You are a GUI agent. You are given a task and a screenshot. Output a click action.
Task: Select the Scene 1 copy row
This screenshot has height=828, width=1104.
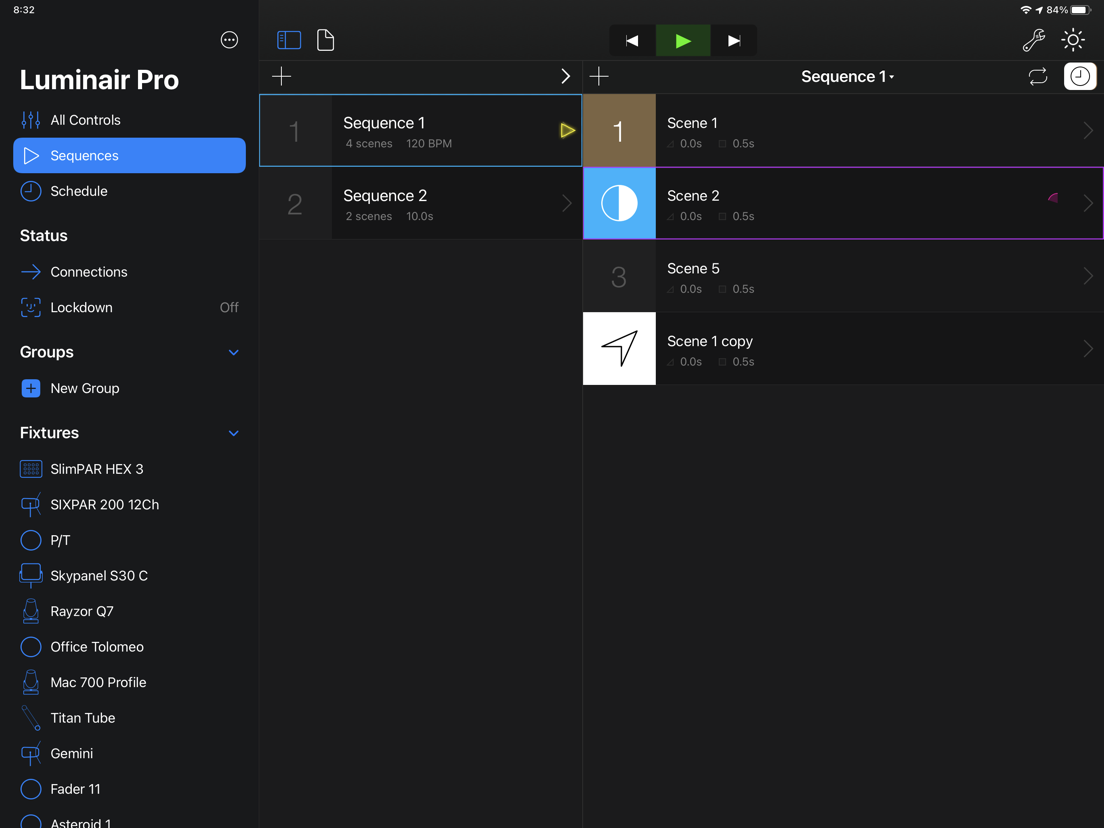click(843, 349)
